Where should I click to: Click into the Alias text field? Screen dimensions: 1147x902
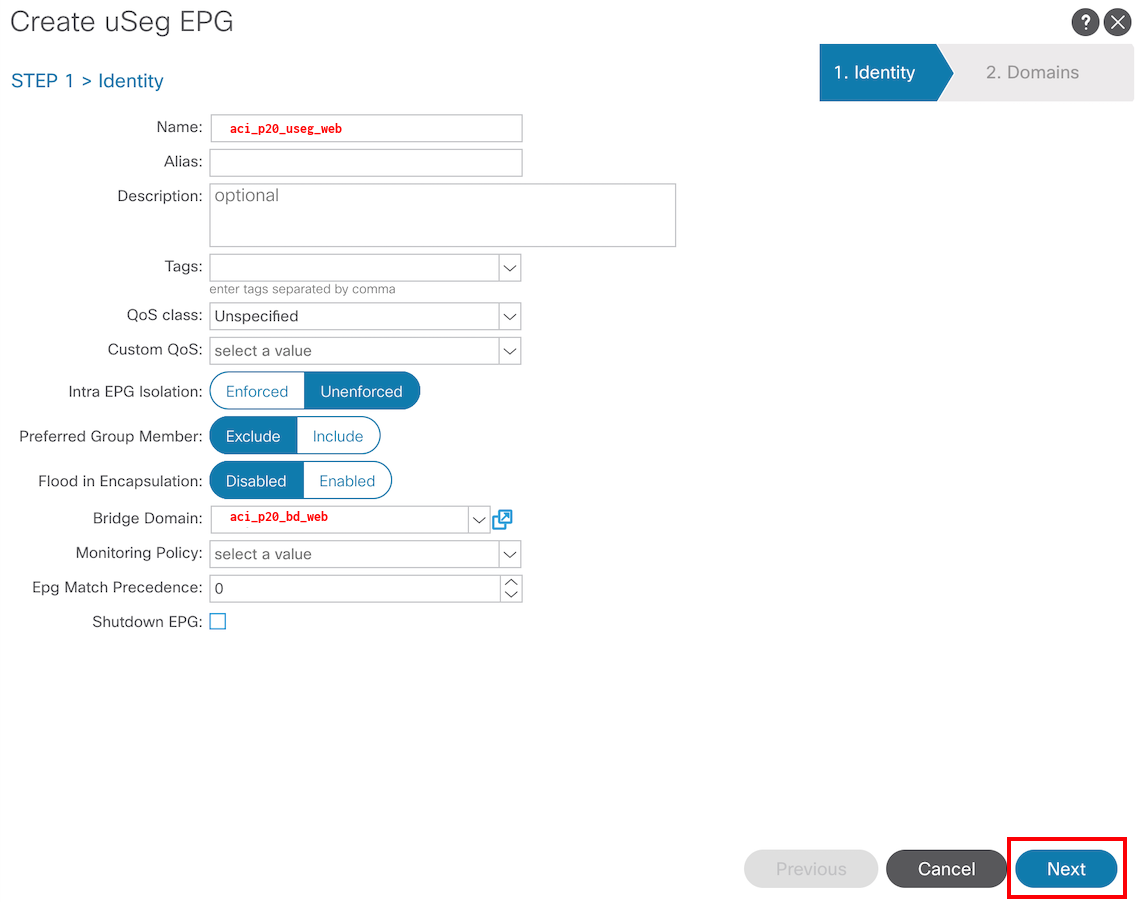(x=366, y=162)
